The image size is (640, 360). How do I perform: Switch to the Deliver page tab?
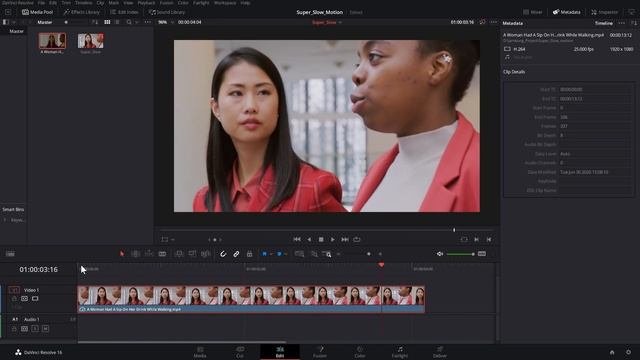[x=440, y=352]
